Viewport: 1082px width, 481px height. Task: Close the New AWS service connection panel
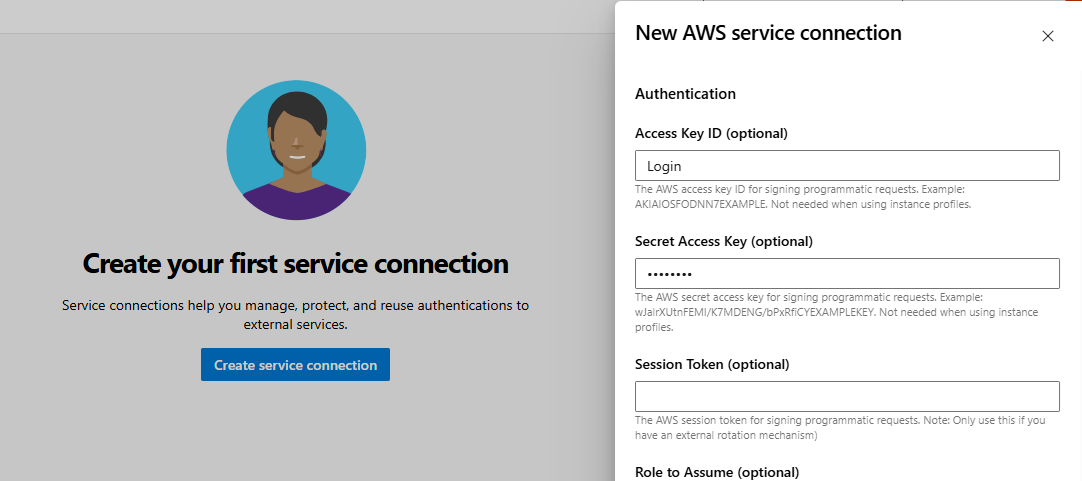(1047, 36)
